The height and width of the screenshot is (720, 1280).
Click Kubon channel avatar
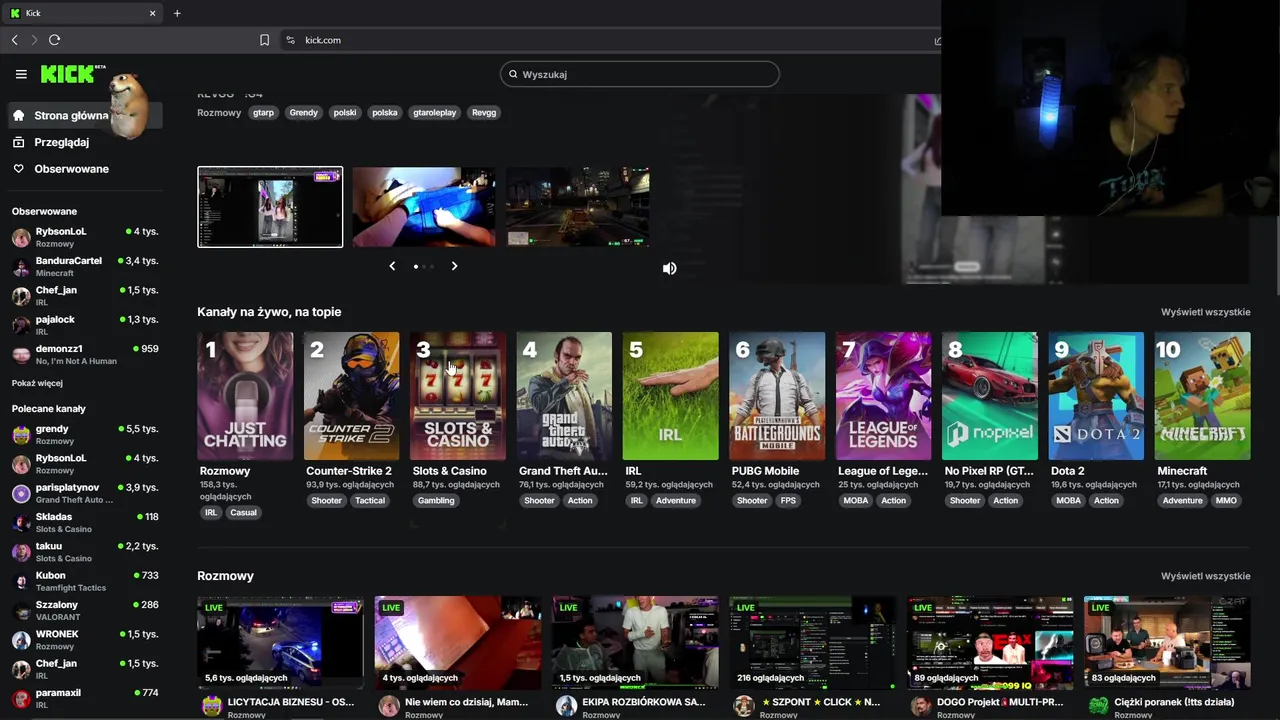[21, 581]
